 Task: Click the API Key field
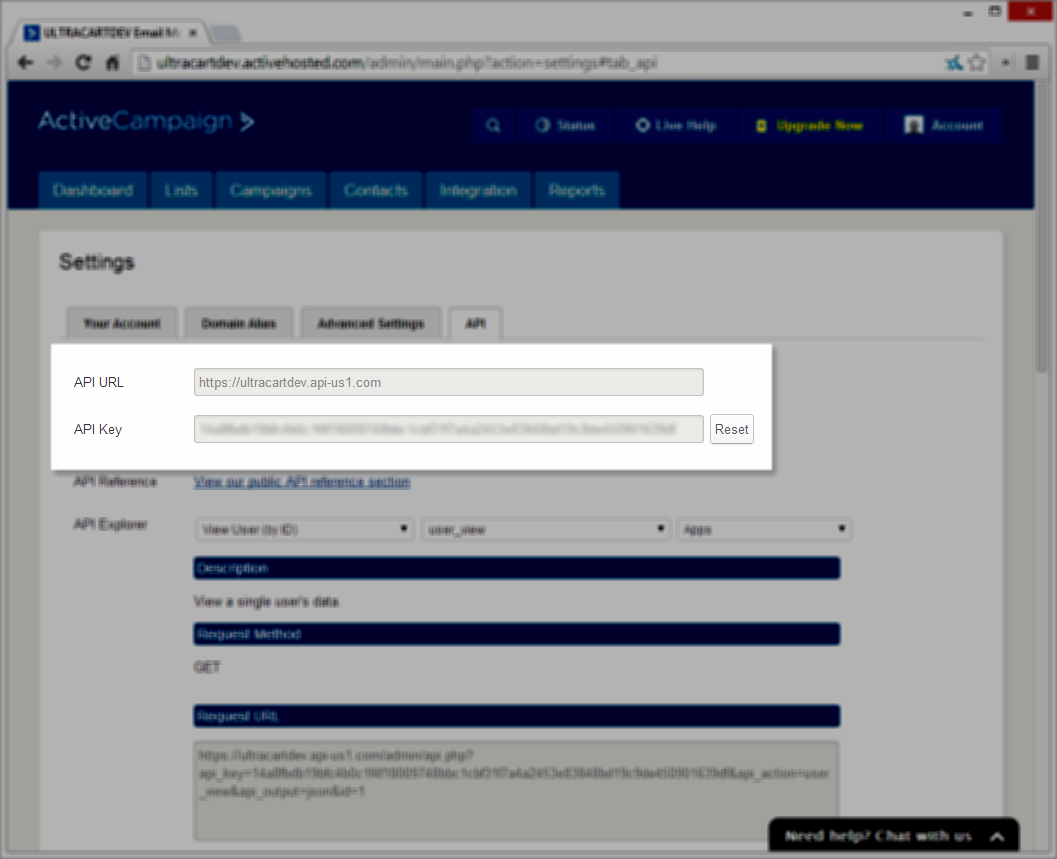(449, 429)
